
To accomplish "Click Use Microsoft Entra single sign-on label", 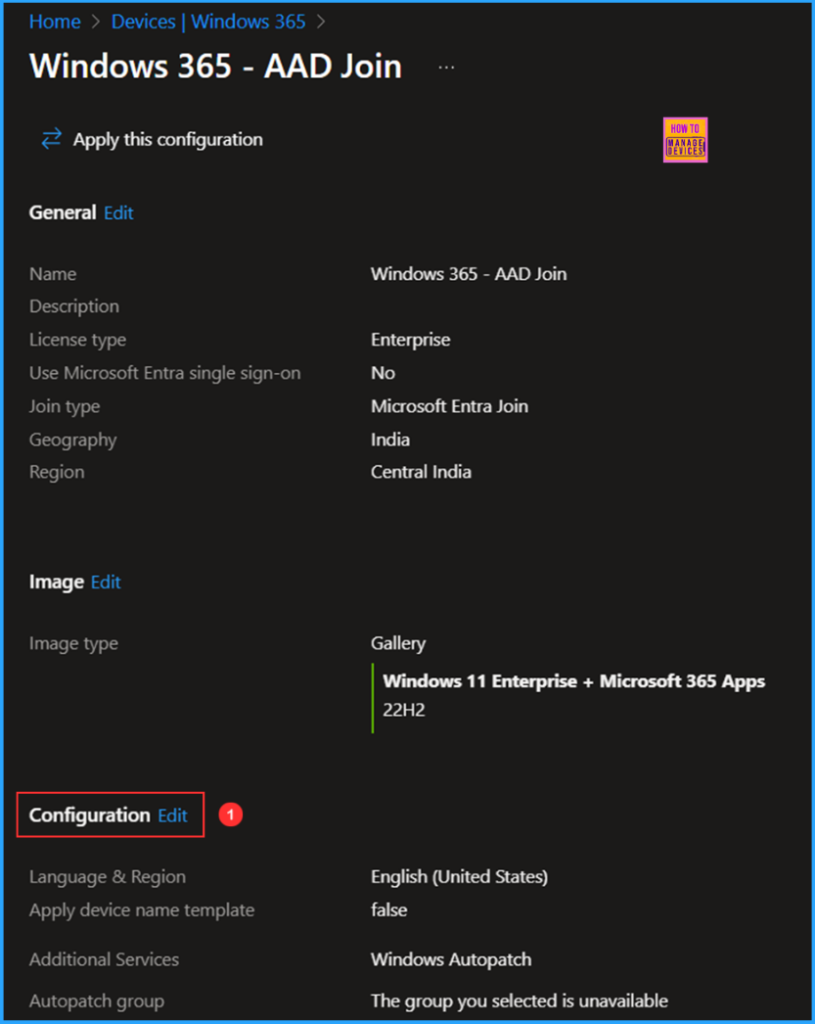I will click(x=165, y=373).
